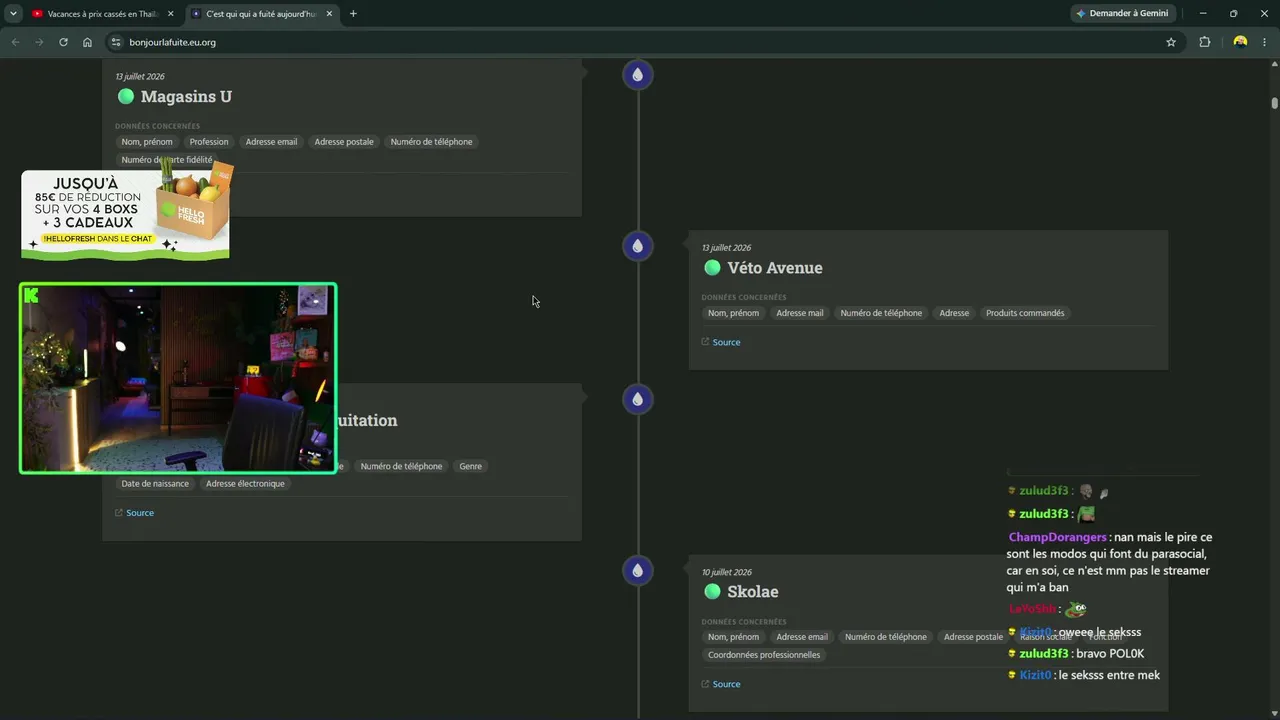Image resolution: width=1280 pixels, height=720 pixels.
Task: View site information for bonjourlafuite.eu.org
Action: pos(115,42)
